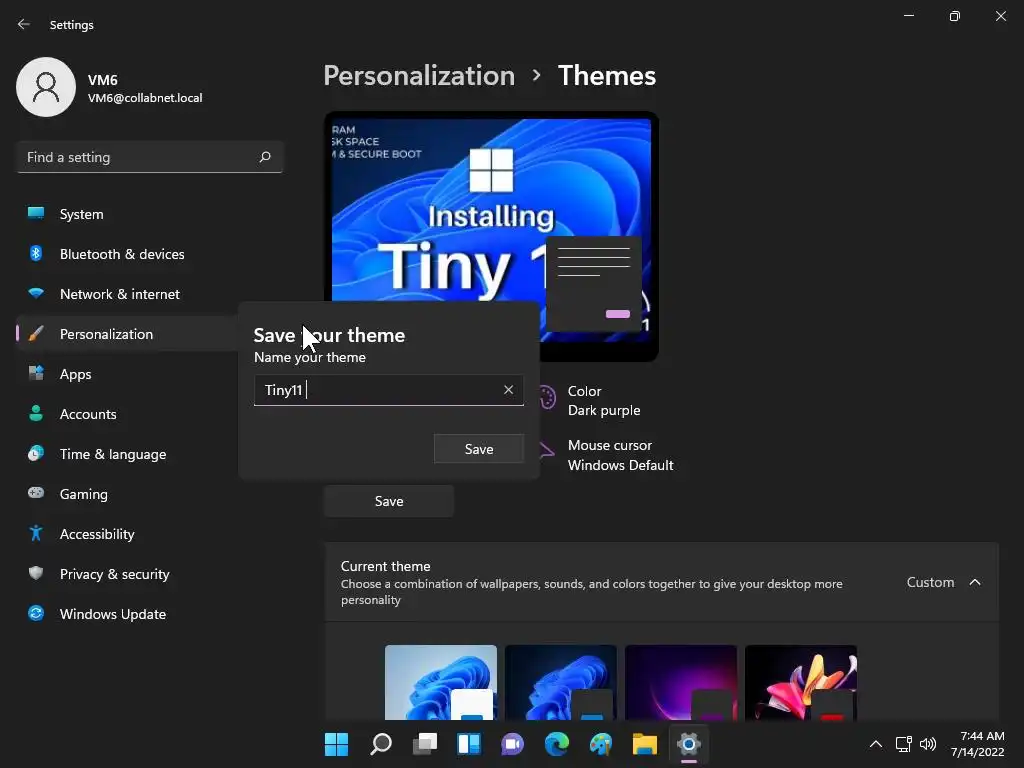This screenshot has height=768, width=1024.
Task: Click the volume speaker tray icon
Action: coord(928,744)
